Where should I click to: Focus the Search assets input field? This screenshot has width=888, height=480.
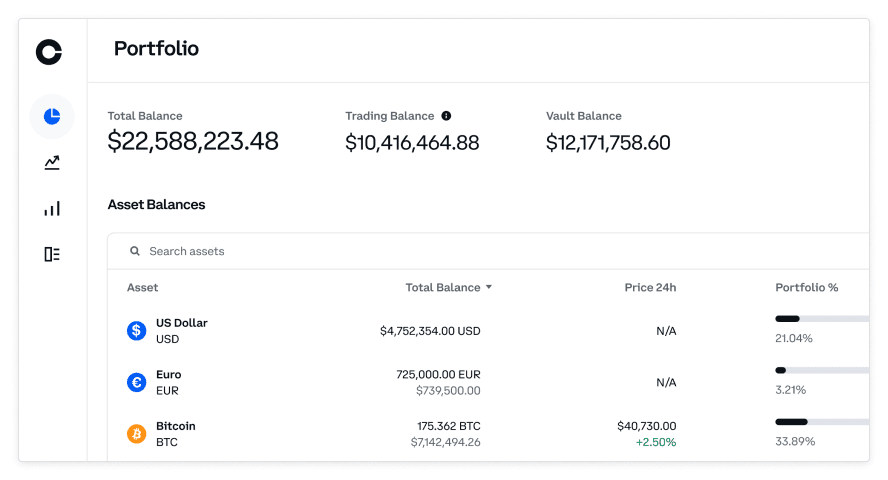coord(400,251)
